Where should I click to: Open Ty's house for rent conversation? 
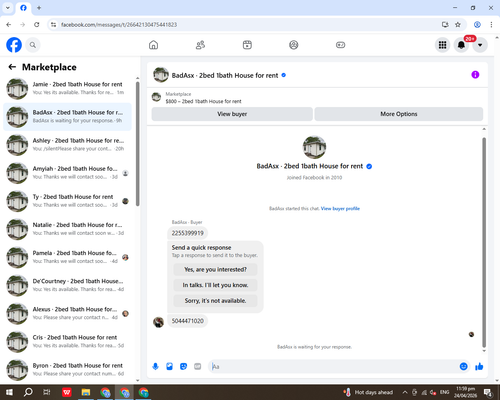pyautogui.click(x=67, y=201)
